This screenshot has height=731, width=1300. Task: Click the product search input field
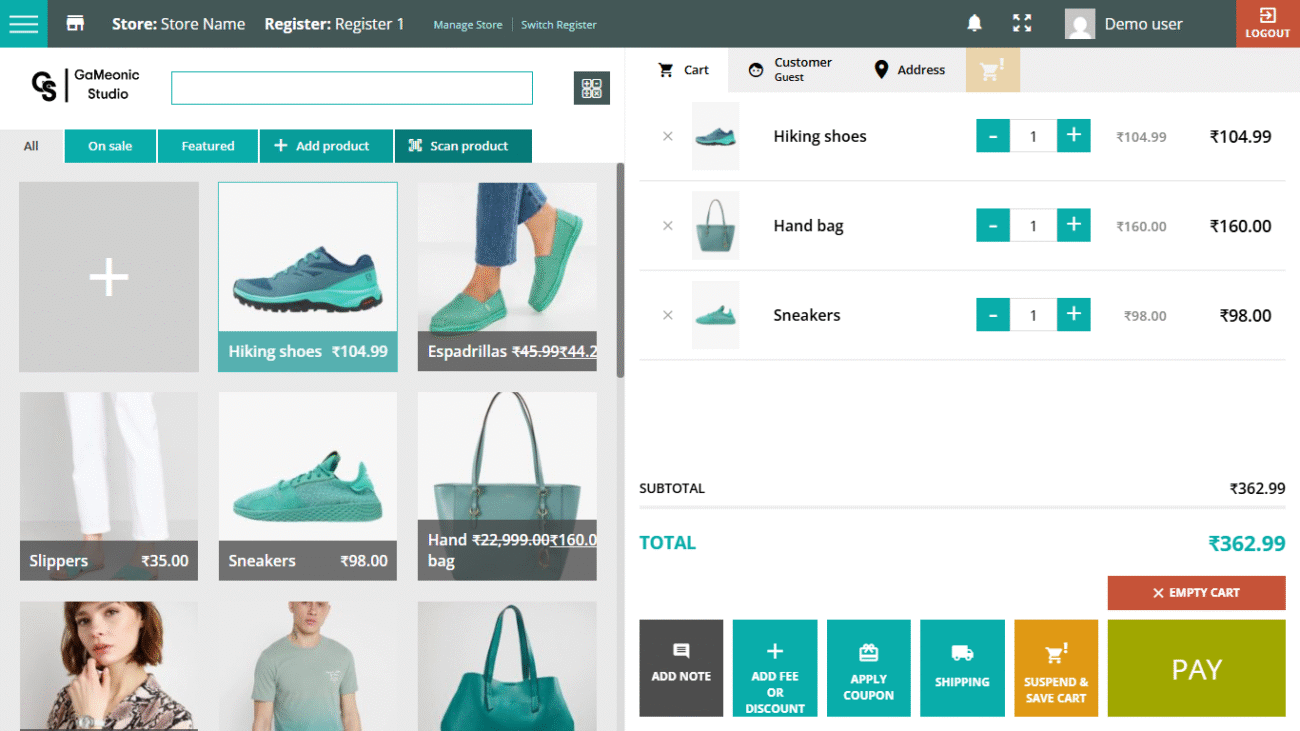coord(351,88)
